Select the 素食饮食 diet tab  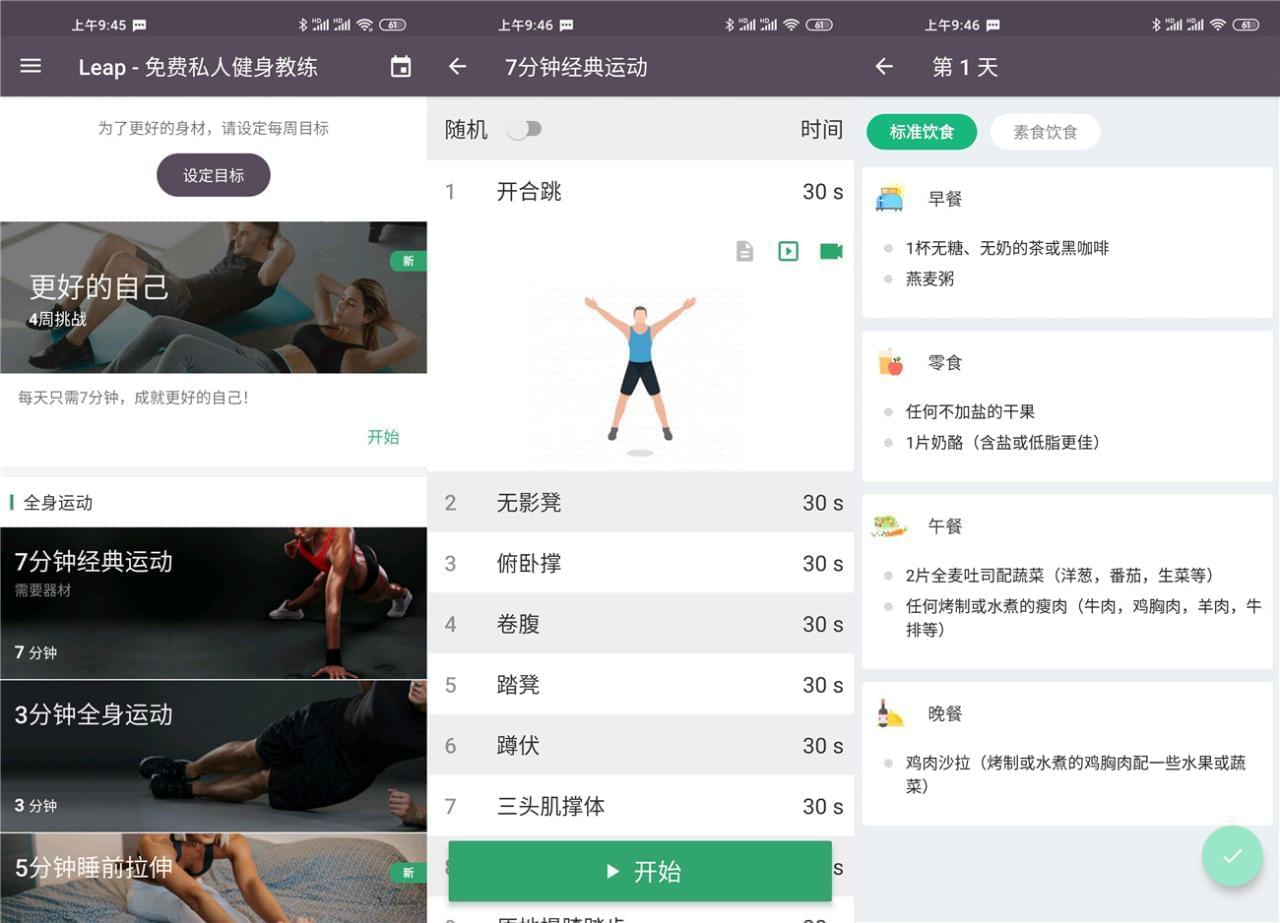pyautogui.click(x=1045, y=132)
